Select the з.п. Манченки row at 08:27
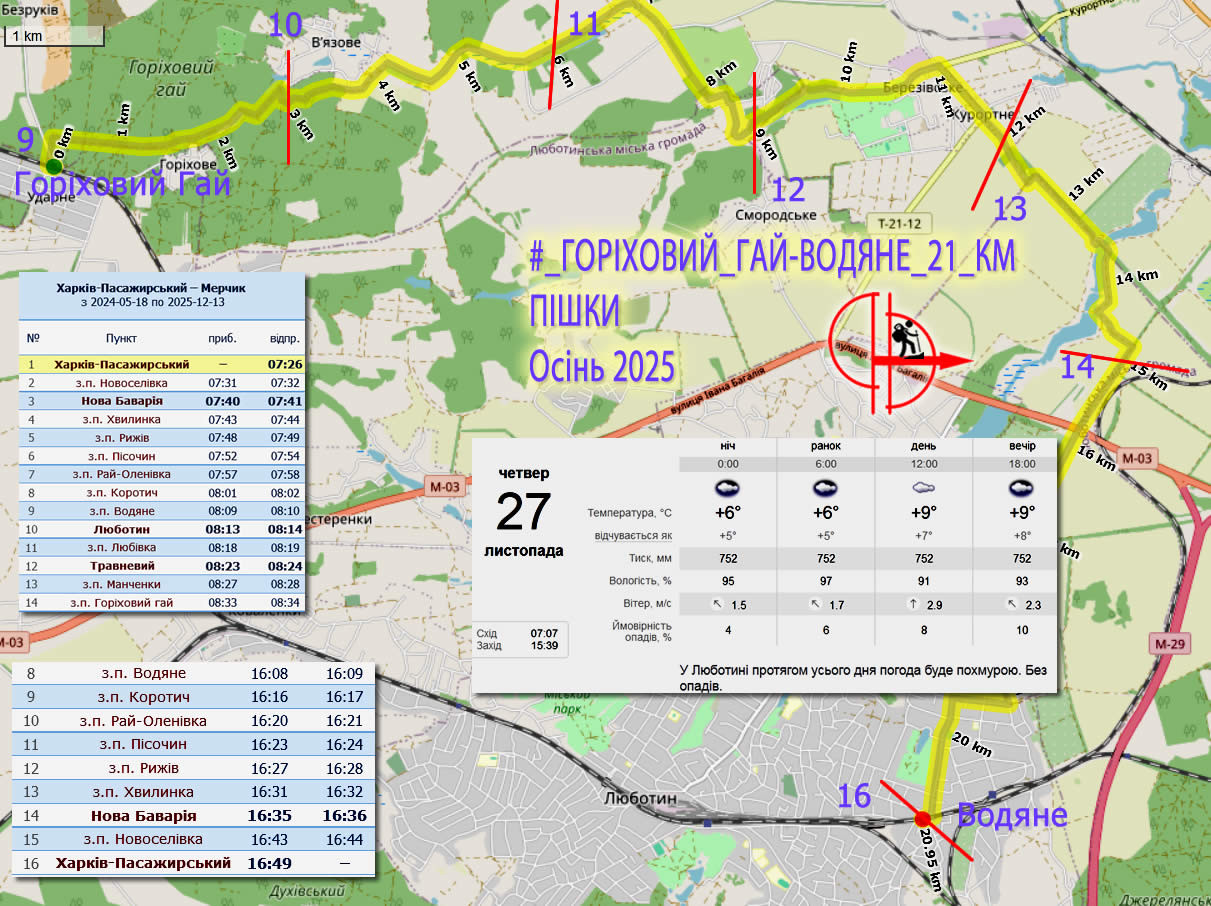 click(x=163, y=584)
